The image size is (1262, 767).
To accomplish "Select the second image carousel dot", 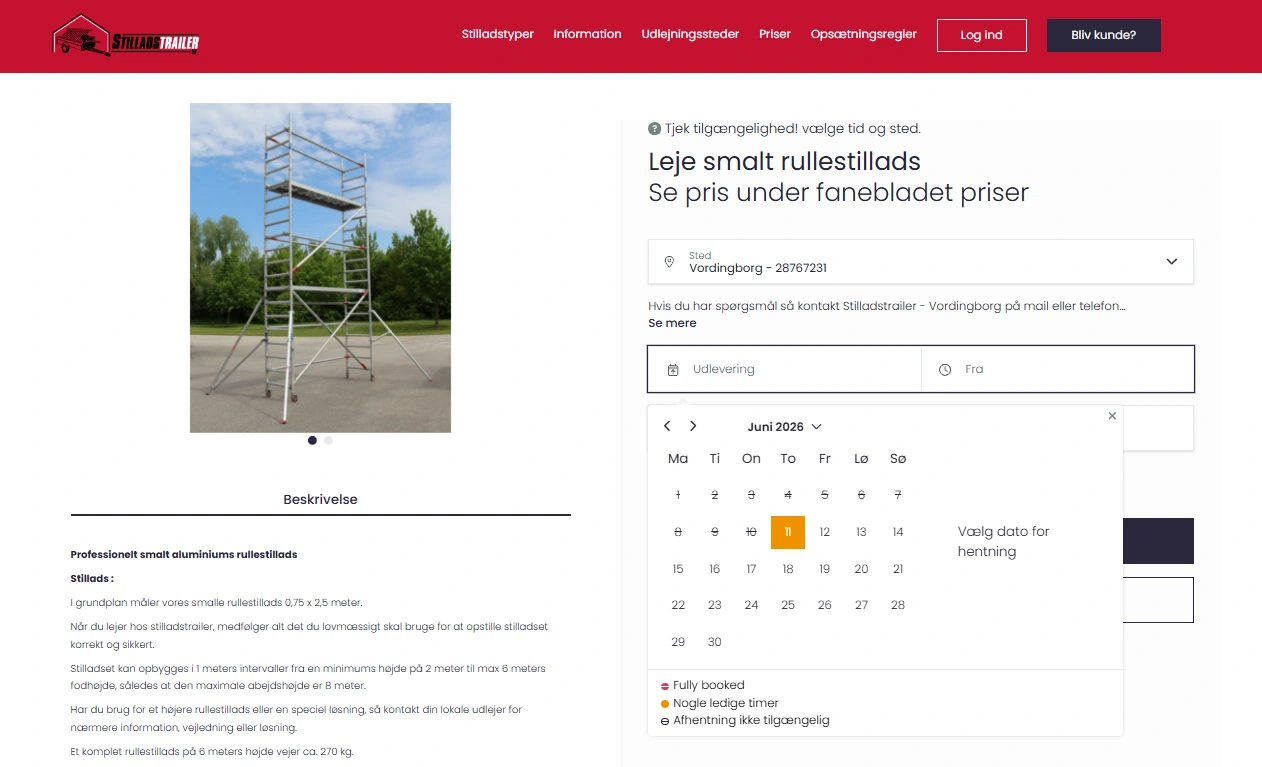I will point(328,440).
